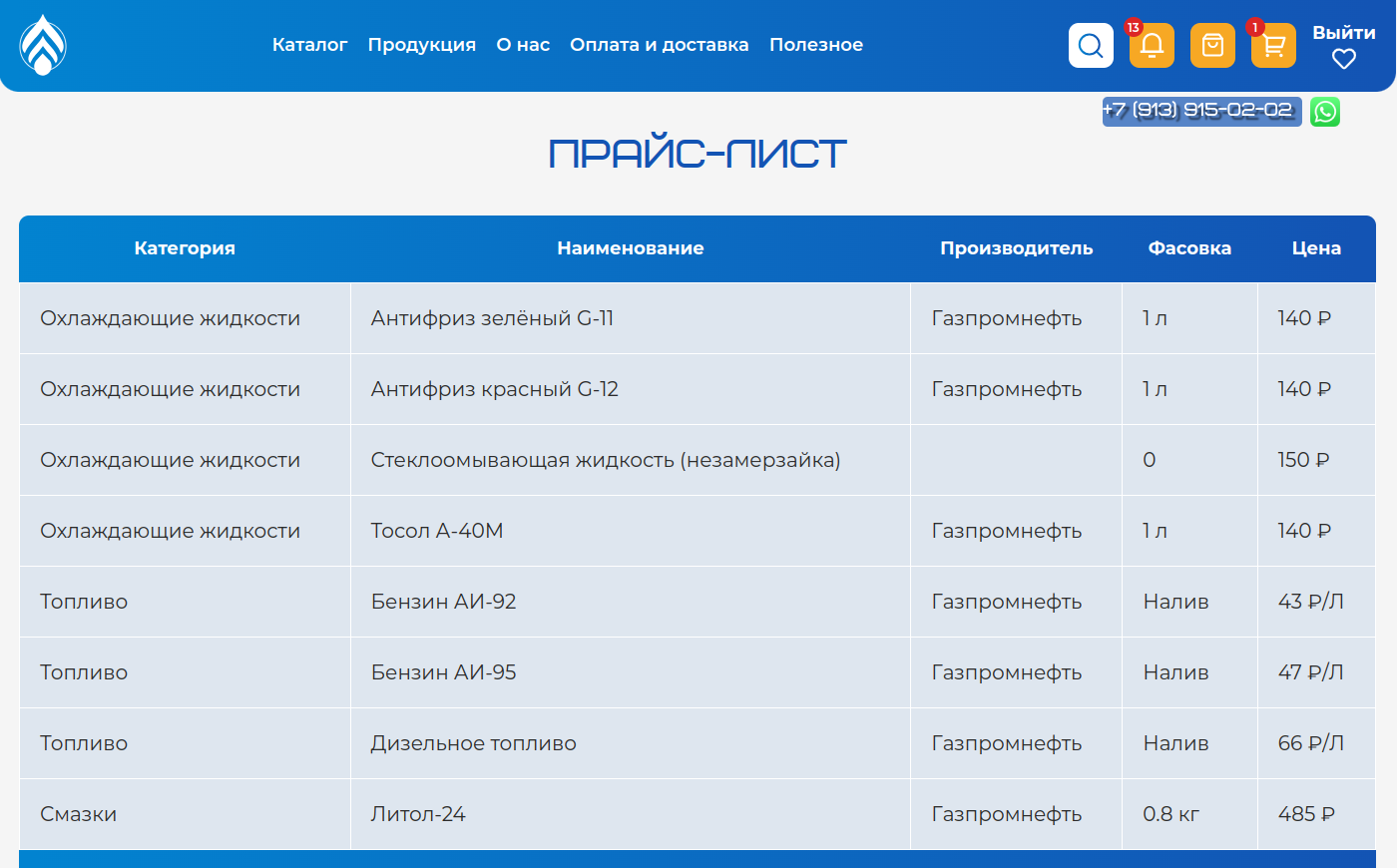1397x868 pixels.
Task: Open the Каталог menu
Action: (309, 45)
